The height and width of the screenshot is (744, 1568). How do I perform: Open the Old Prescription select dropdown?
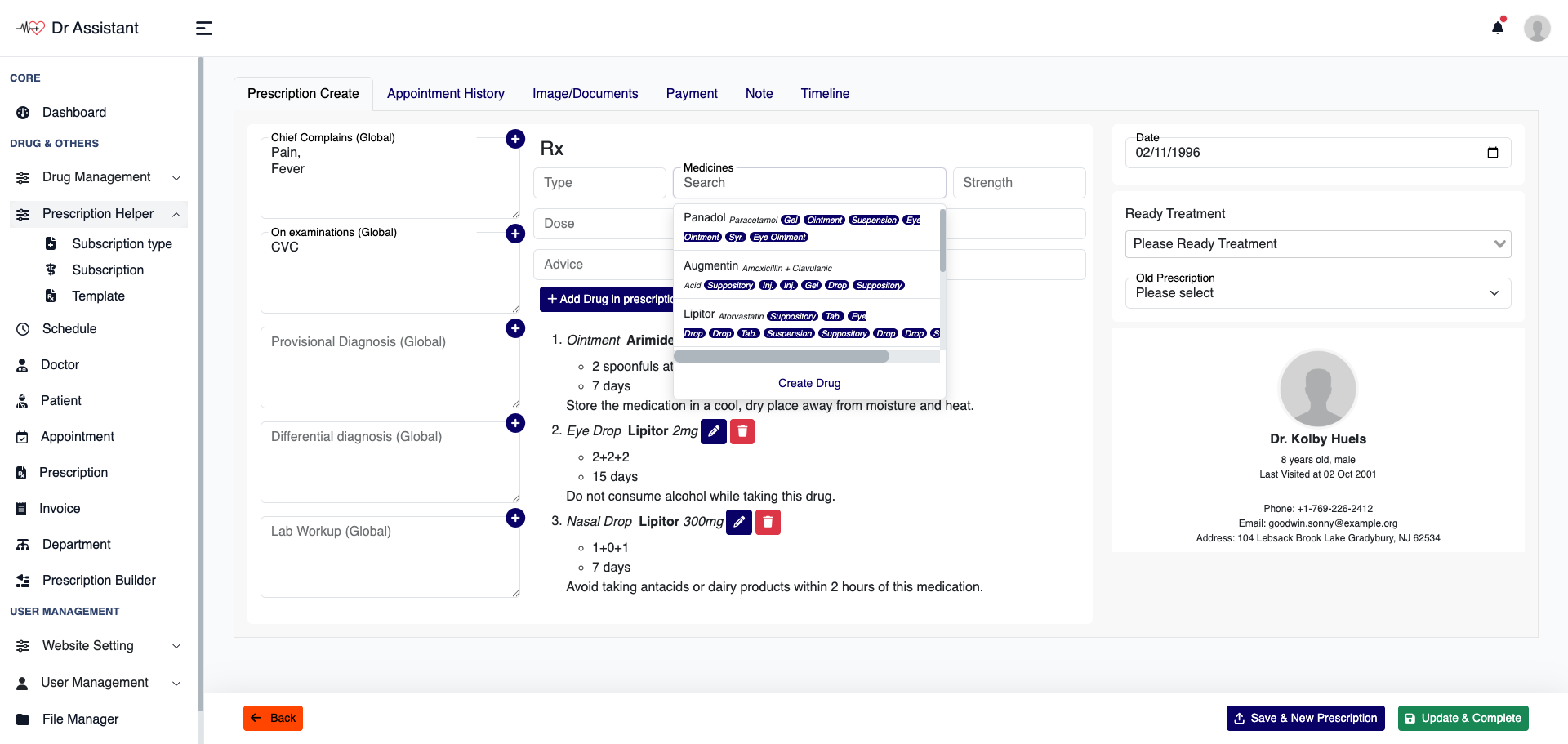tap(1317, 292)
